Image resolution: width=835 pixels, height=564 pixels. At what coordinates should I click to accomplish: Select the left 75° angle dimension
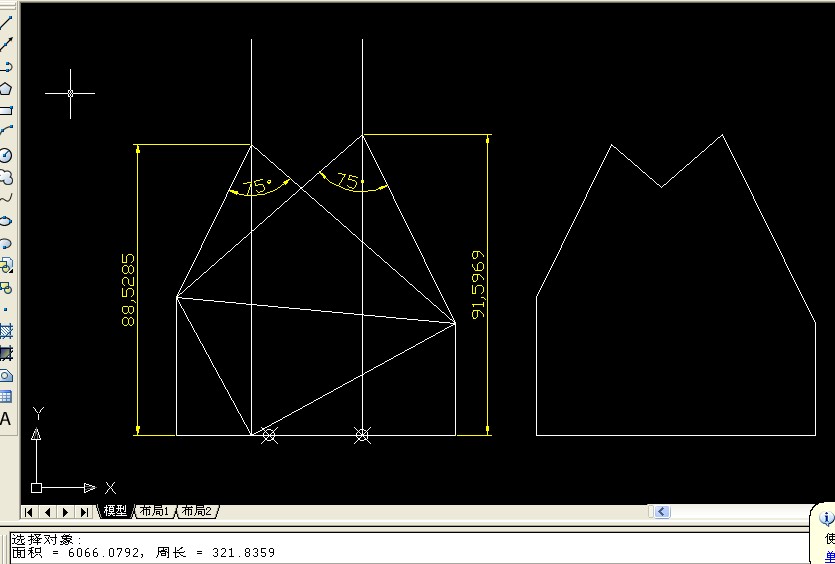(x=258, y=186)
